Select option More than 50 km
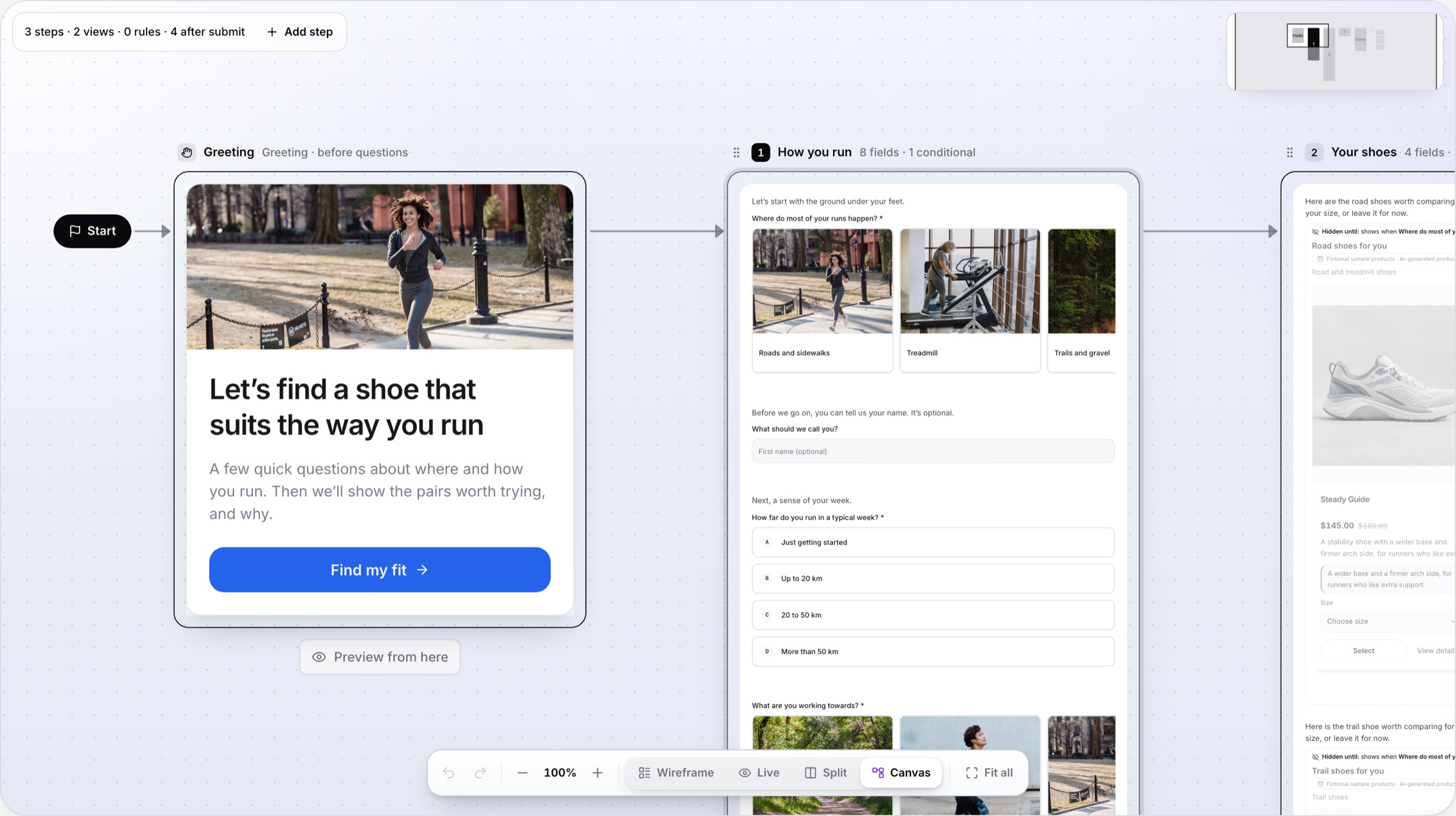 click(933, 652)
